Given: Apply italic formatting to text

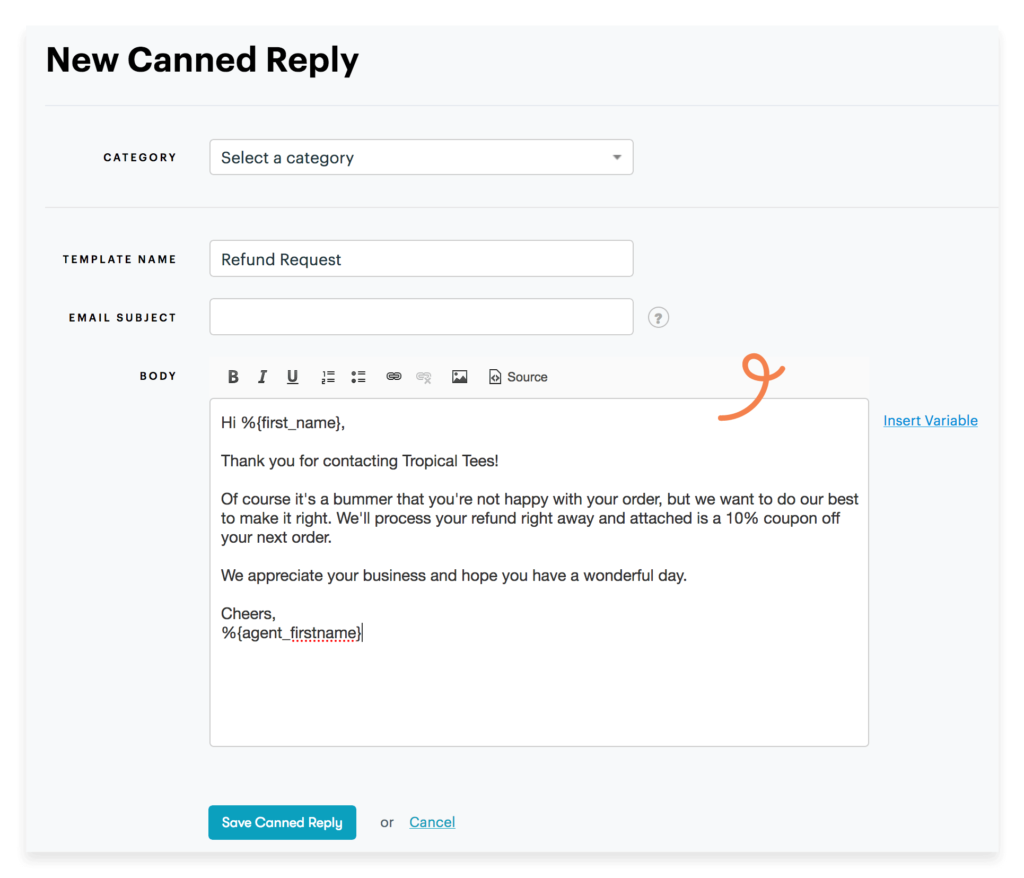Looking at the screenshot, I should point(262,377).
